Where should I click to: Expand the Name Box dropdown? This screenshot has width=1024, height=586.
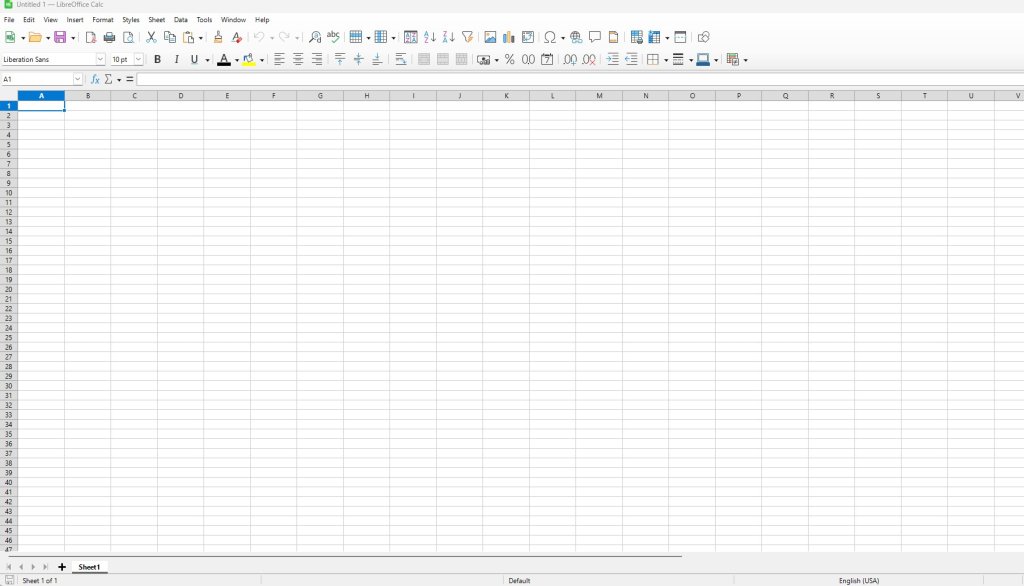[77, 79]
